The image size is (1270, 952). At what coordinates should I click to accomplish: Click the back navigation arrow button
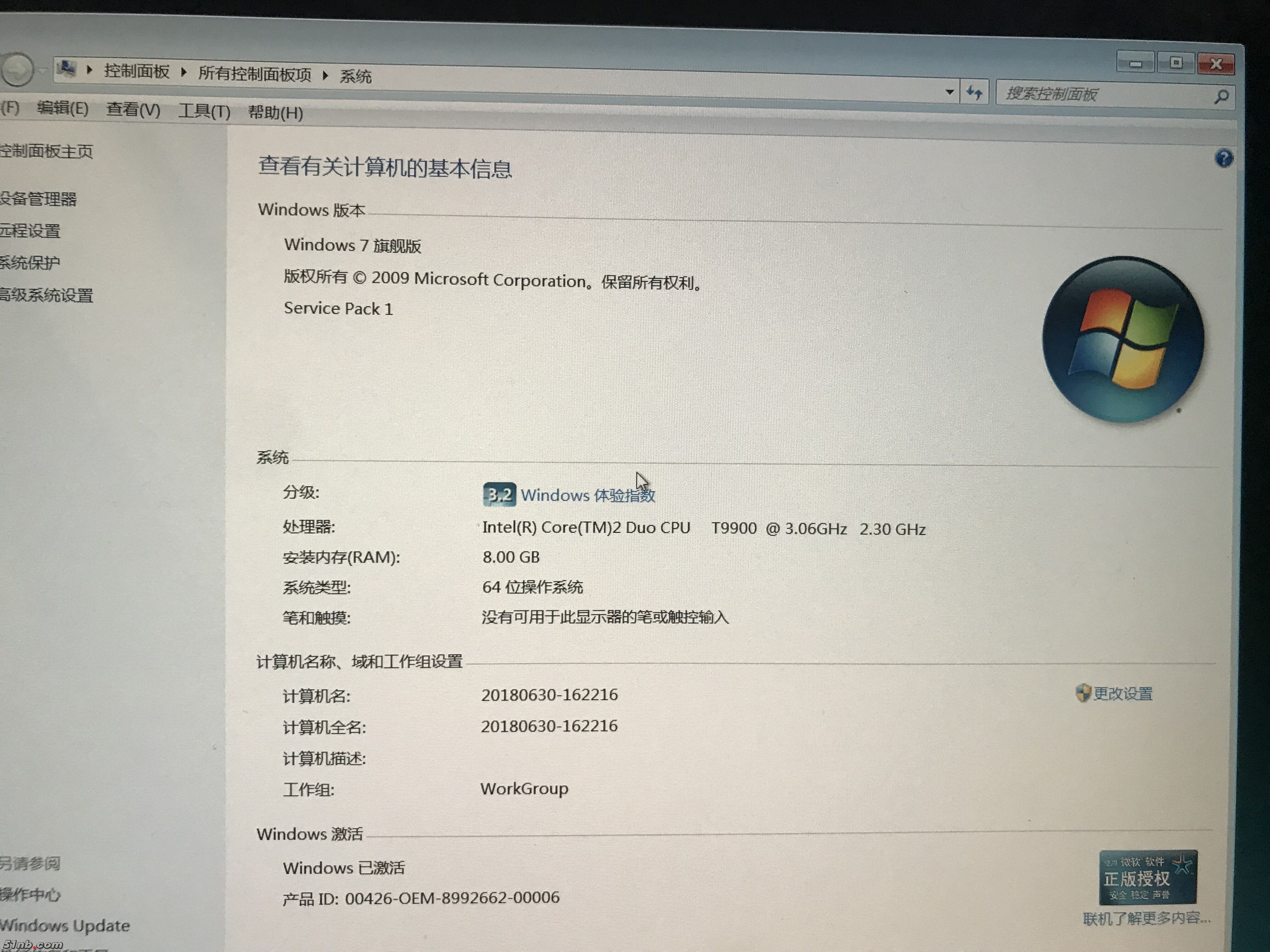pyautogui.click(x=17, y=70)
